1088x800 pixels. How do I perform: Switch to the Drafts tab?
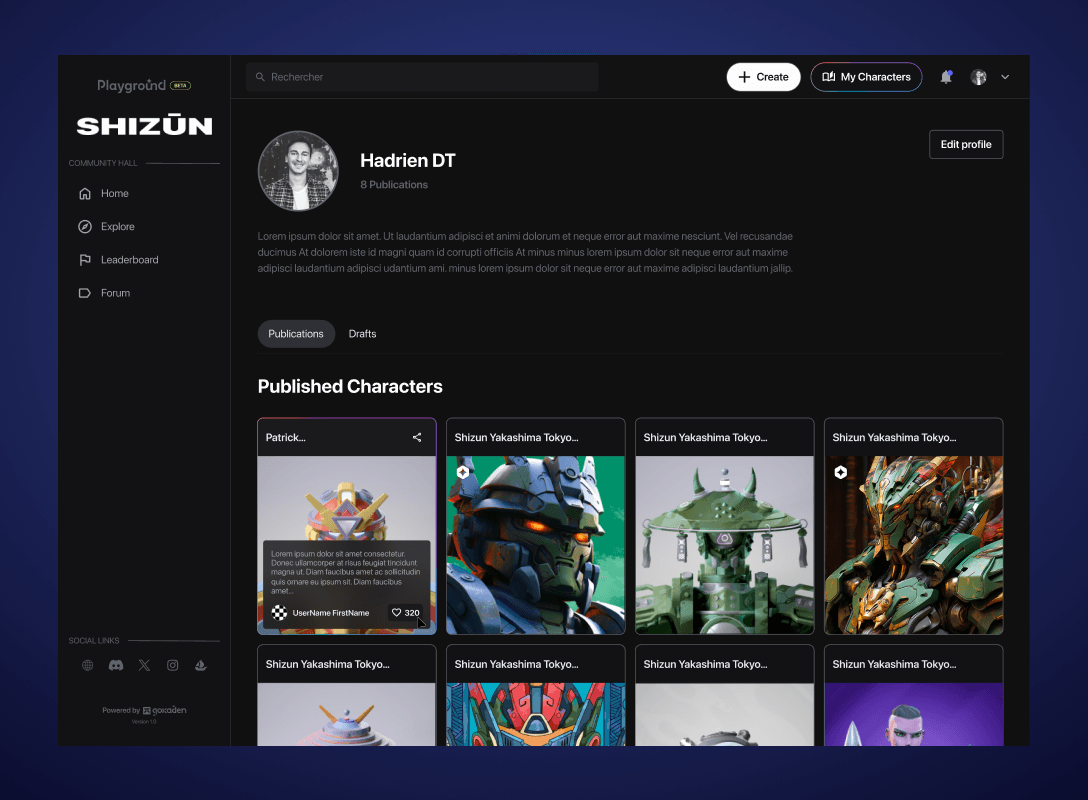[362, 334]
